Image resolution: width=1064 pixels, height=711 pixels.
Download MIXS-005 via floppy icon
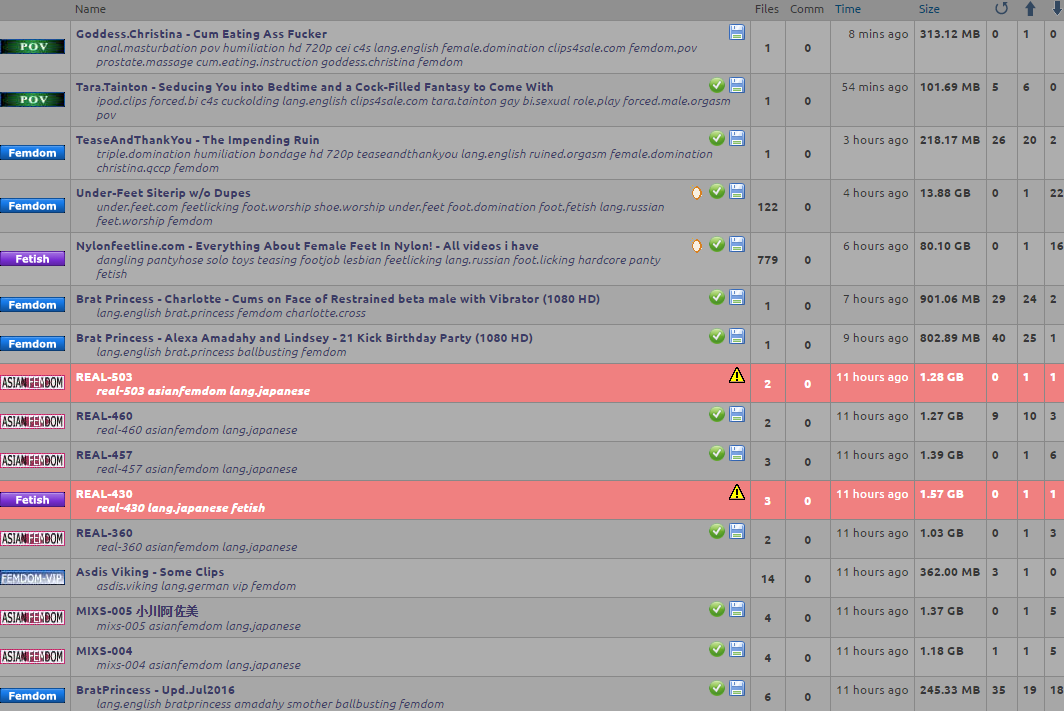coord(737,609)
